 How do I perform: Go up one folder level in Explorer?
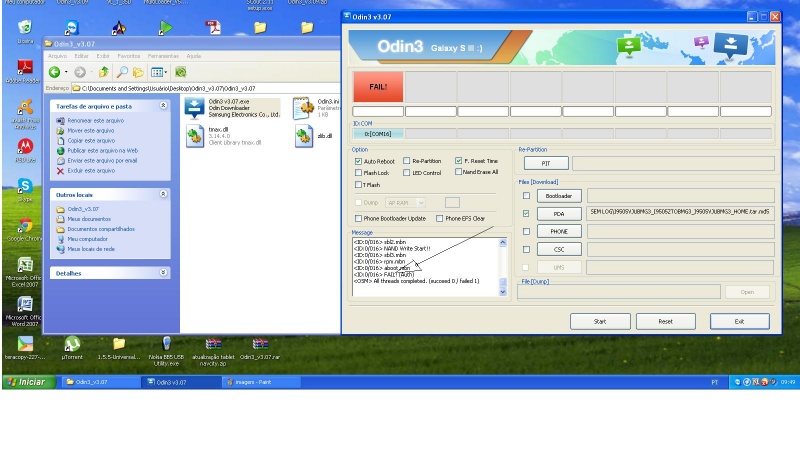pos(104,72)
